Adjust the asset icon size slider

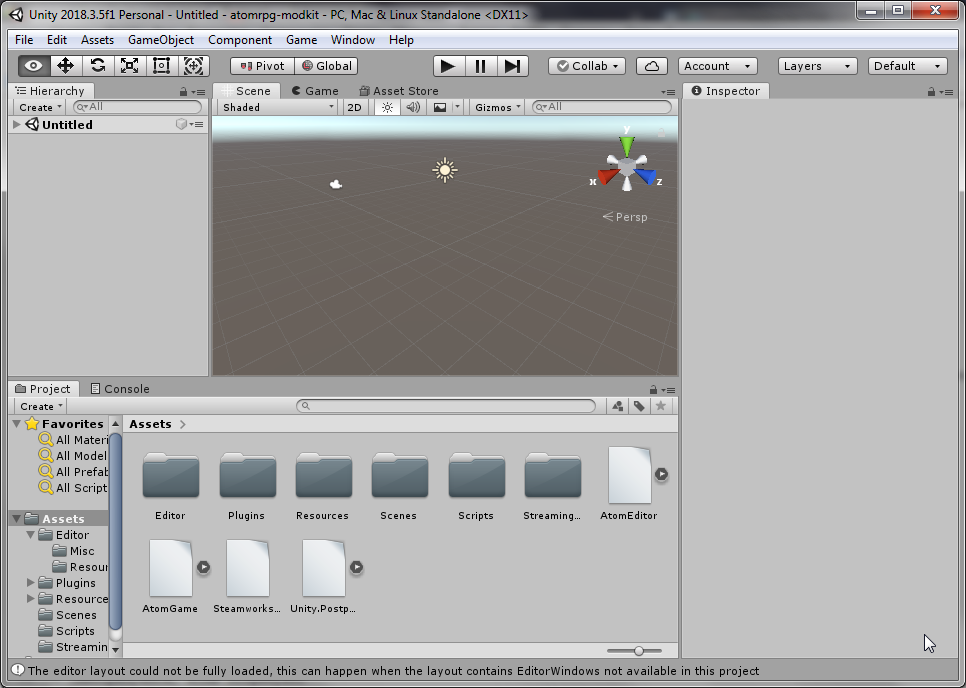tap(639, 651)
